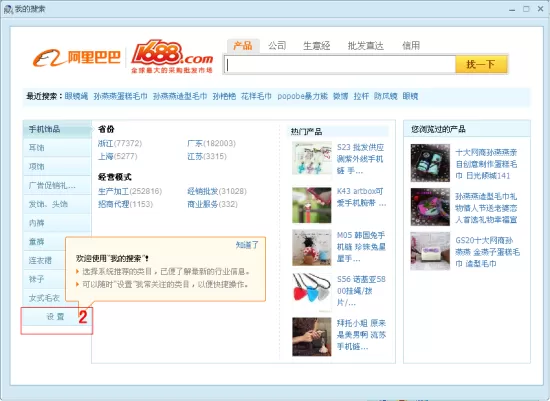Screen dimensions: 550x401
Task: Filter by 商业服务(332) business mode
Action: (212, 204)
